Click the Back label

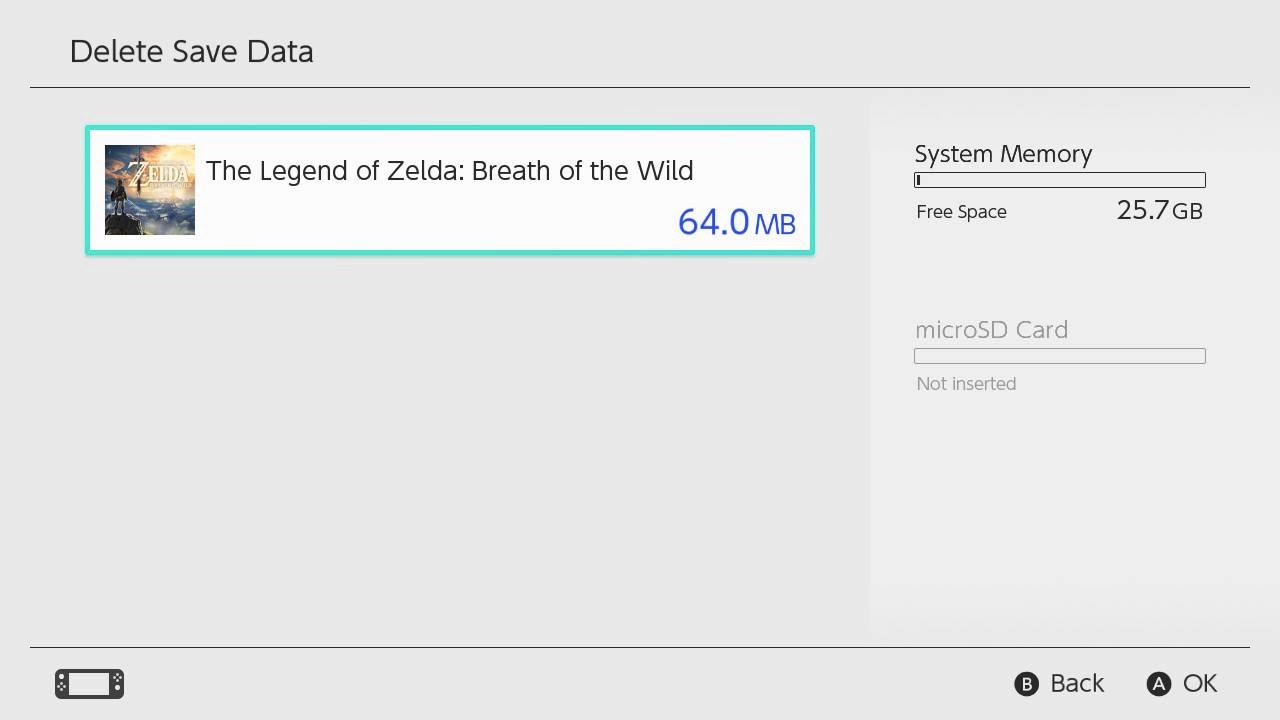(1076, 683)
